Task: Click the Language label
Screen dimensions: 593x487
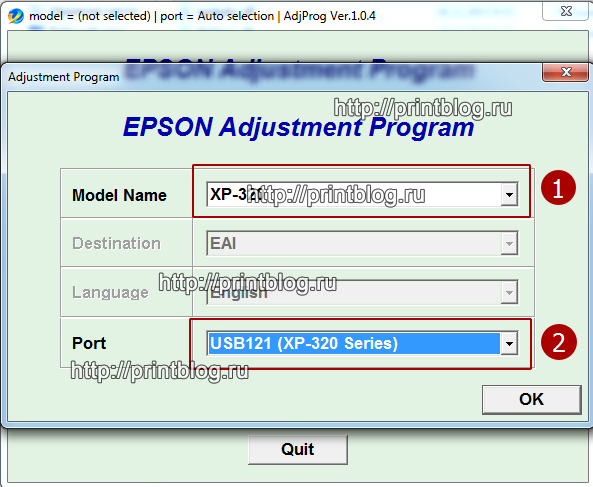Action: (x=110, y=292)
